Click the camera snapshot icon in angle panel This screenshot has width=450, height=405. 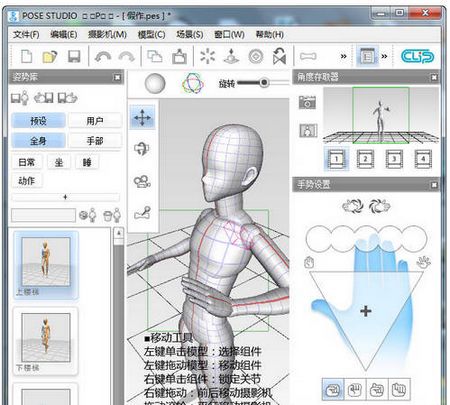point(307,102)
